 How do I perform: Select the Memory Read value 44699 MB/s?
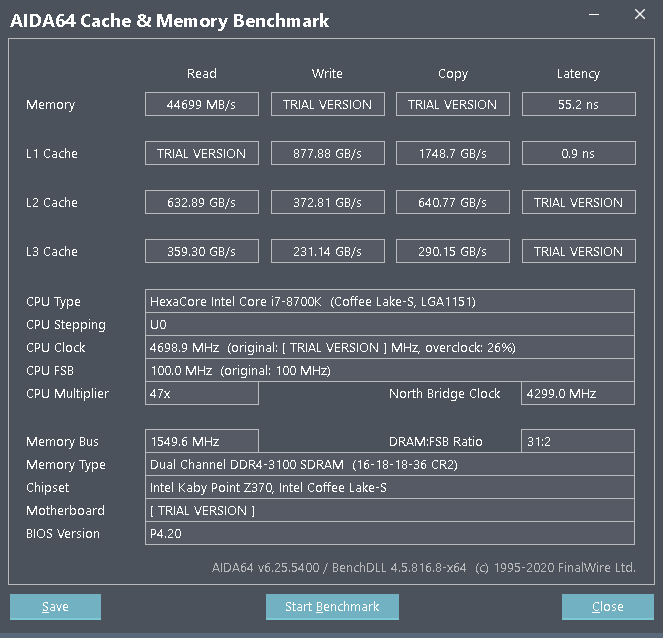[202, 104]
